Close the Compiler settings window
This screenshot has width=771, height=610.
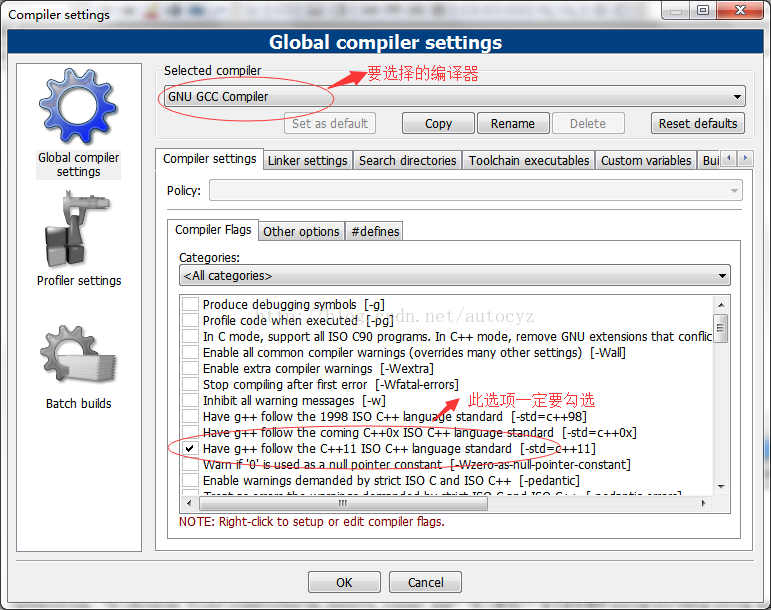(740, 10)
